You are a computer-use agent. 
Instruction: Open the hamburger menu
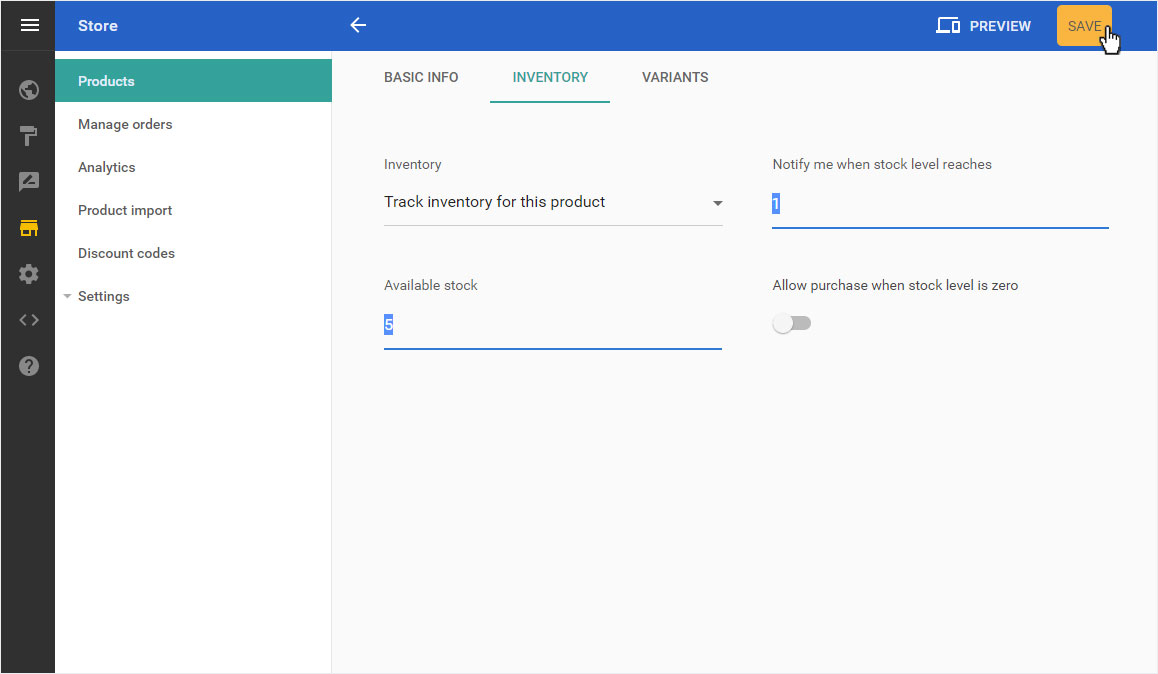[30, 26]
